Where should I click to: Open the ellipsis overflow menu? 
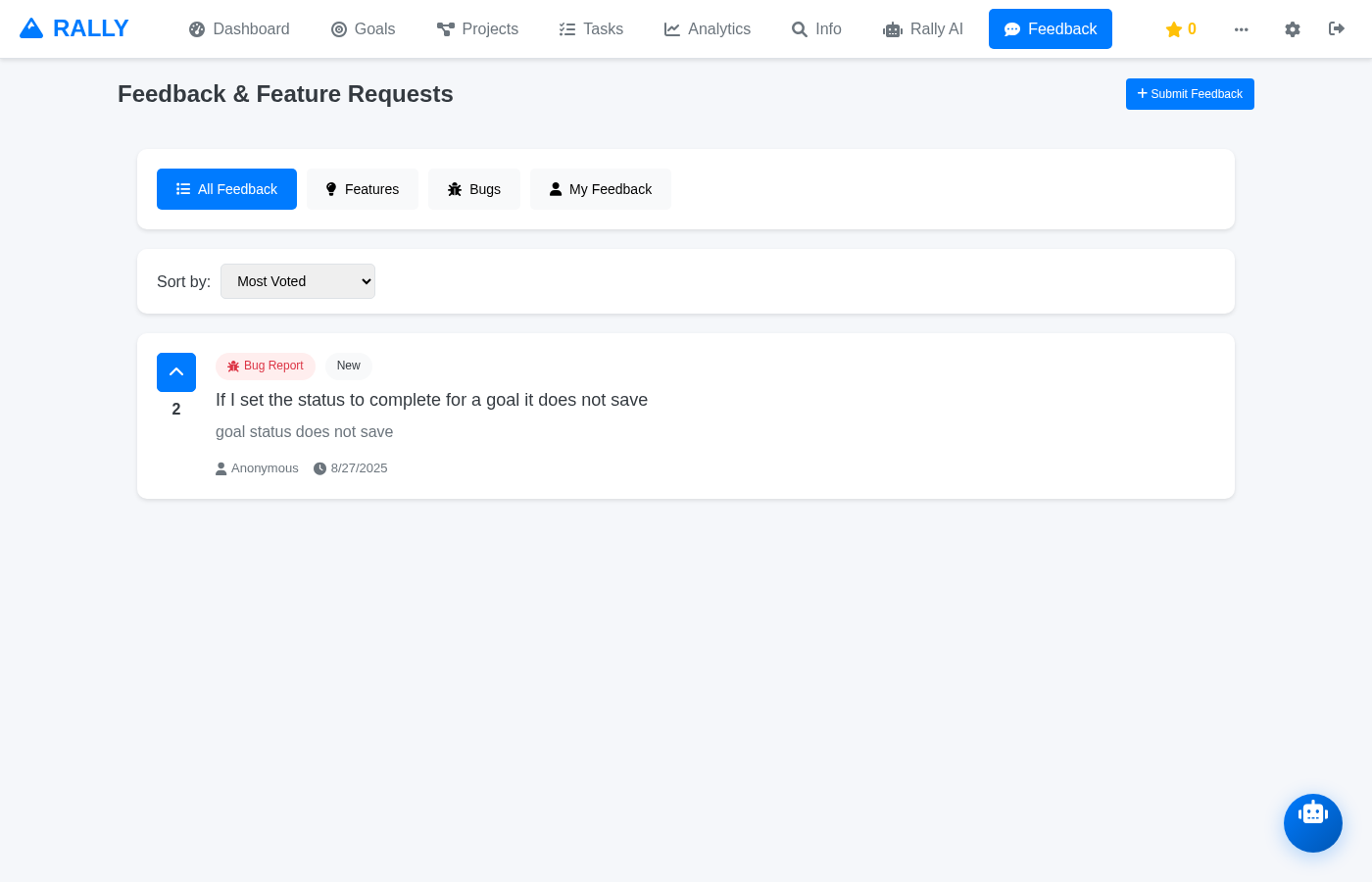(x=1241, y=28)
